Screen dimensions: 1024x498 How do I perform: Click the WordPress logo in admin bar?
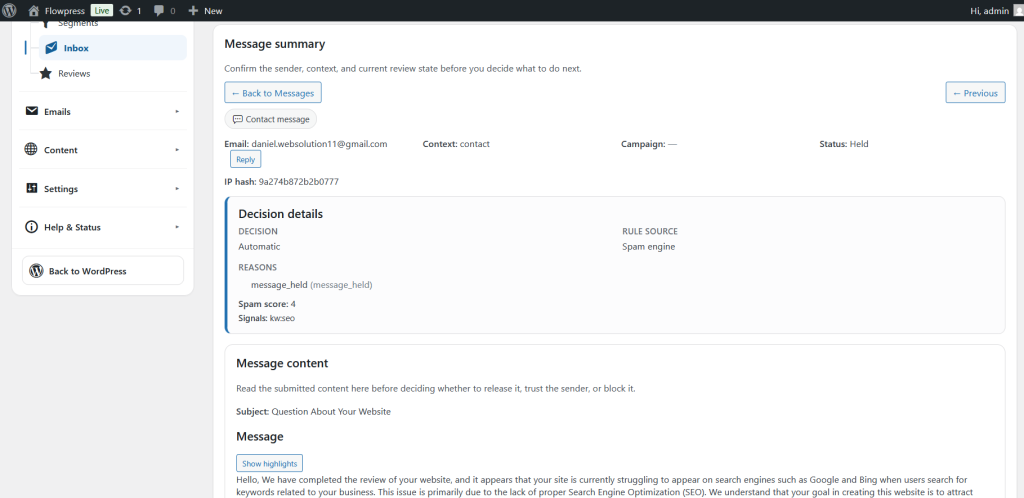pyautogui.click(x=9, y=10)
